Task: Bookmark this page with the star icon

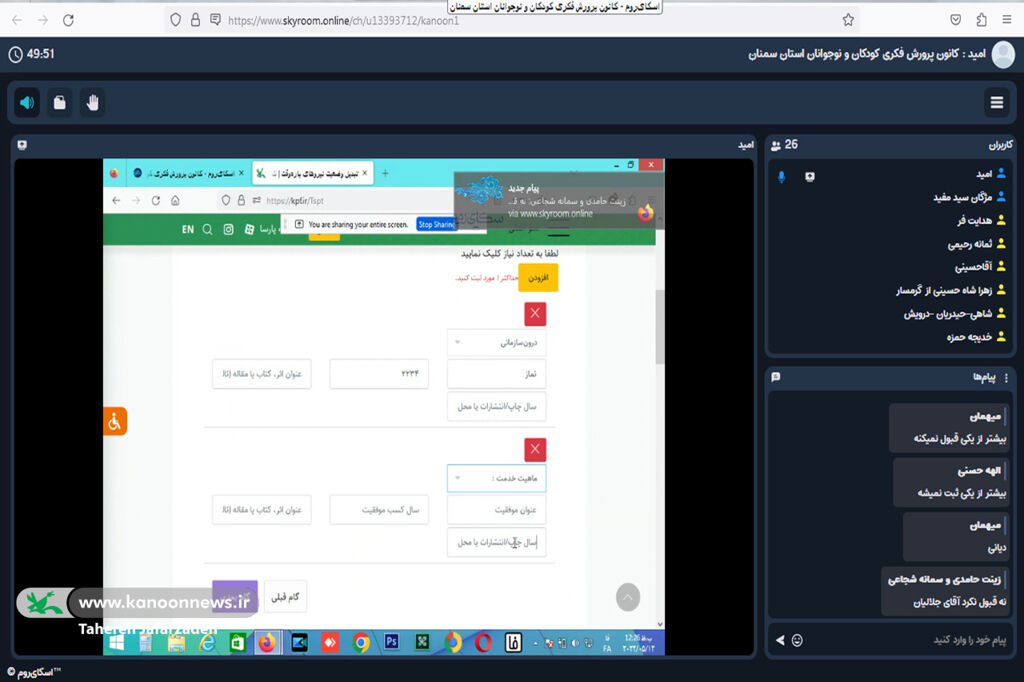Action: coord(848,20)
